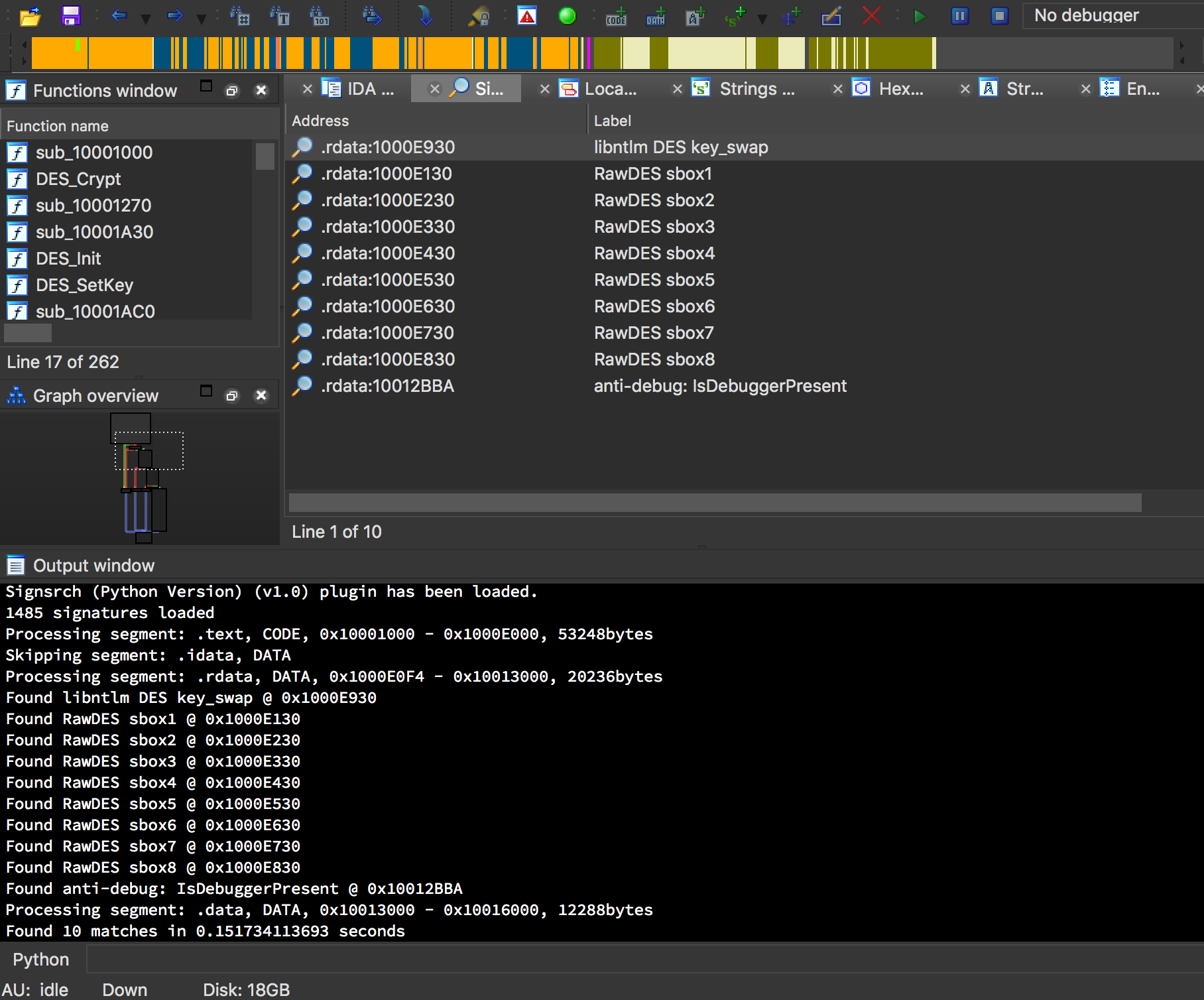The image size is (1204, 1000).
Task: Click the results list horizontal scrollbar
Action: point(715,503)
